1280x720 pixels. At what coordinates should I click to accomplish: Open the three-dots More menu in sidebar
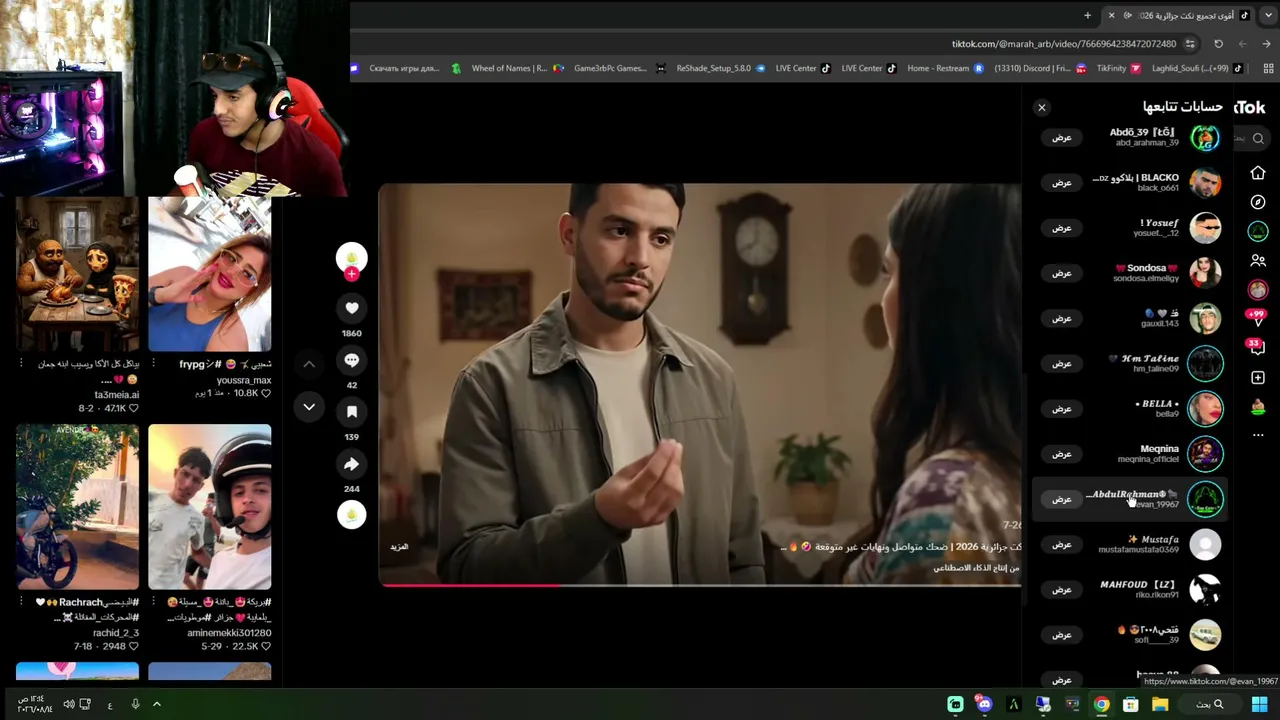pos(1258,435)
